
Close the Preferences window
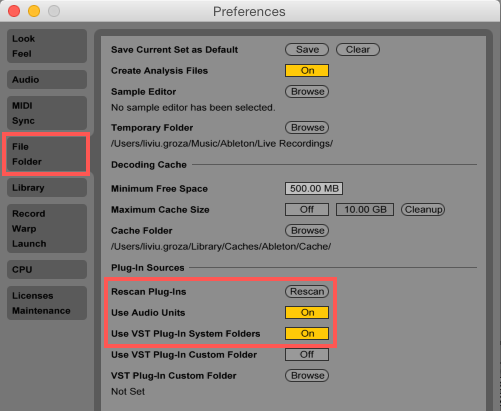pyautogui.click(x=14, y=11)
